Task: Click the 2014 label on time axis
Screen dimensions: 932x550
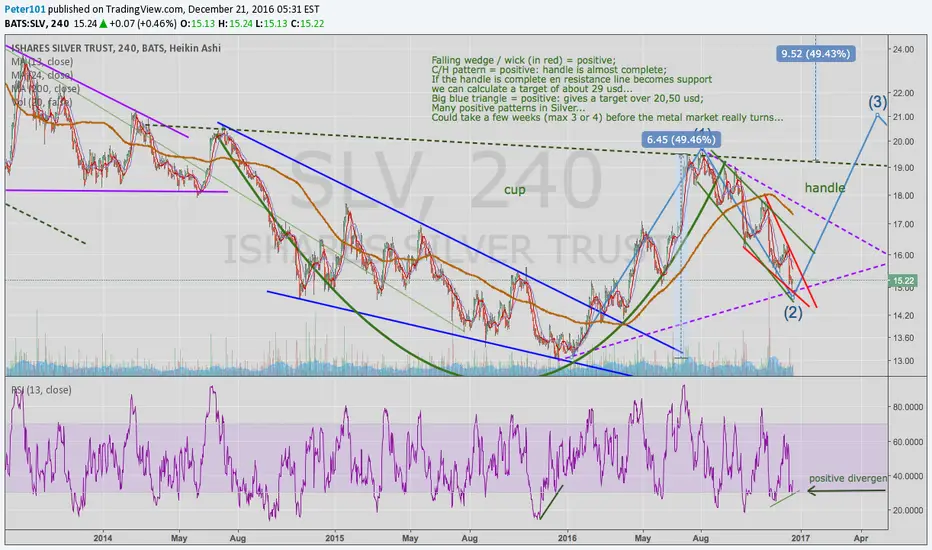Action: (103, 538)
